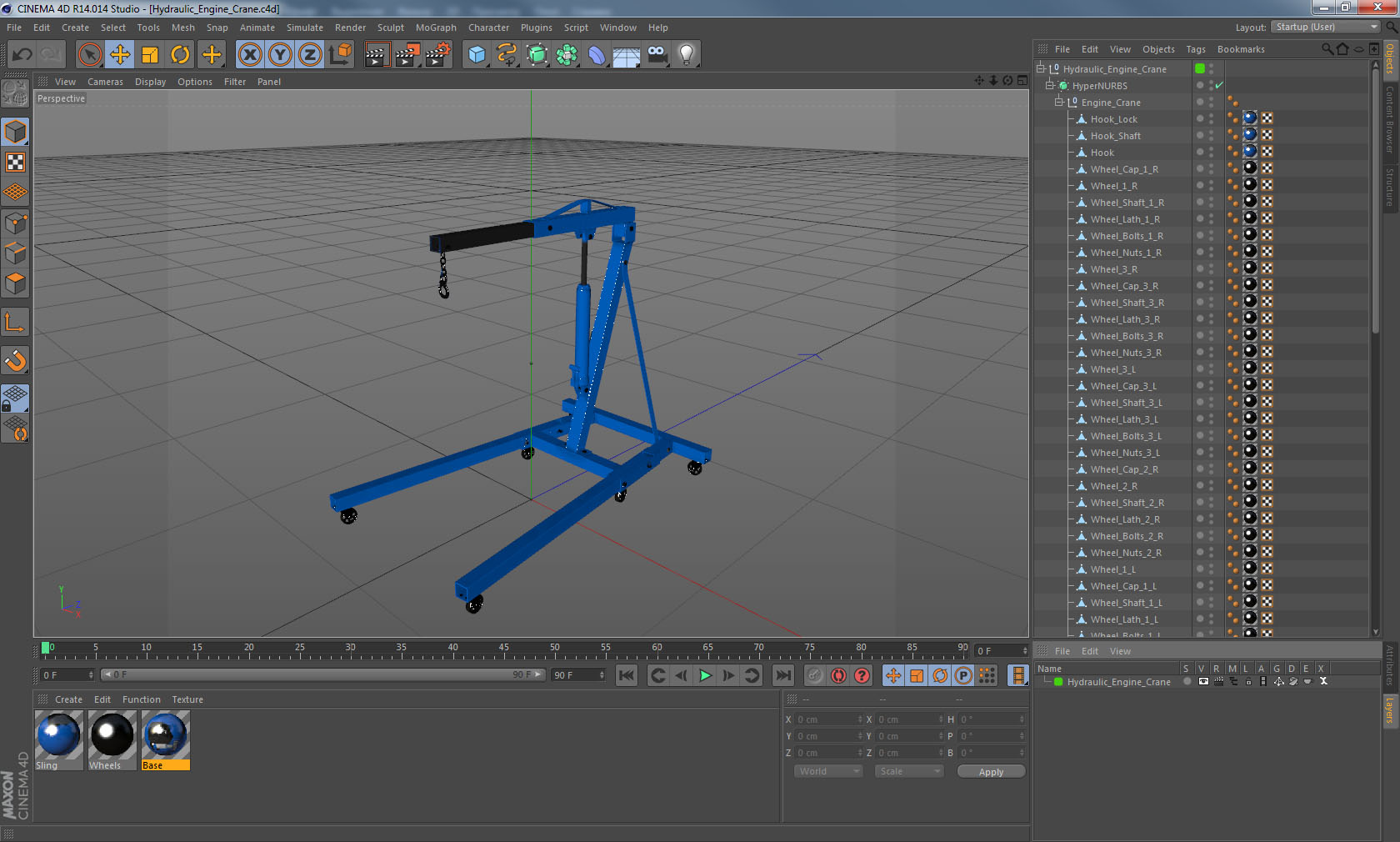The image size is (1400, 842).
Task: Toggle autokeying button
Action: (838, 675)
